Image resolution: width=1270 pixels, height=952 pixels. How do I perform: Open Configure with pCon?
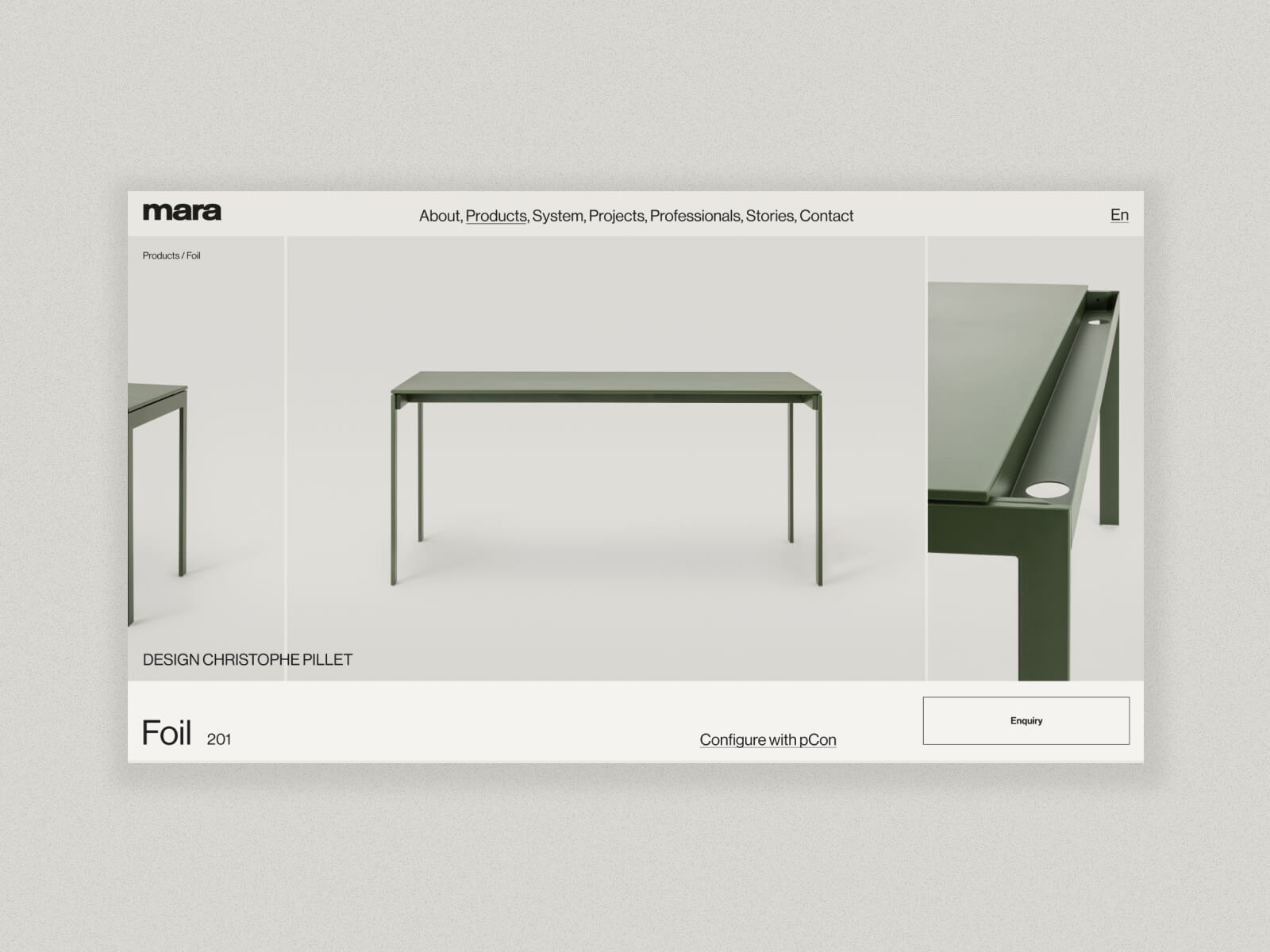pyautogui.click(x=767, y=739)
